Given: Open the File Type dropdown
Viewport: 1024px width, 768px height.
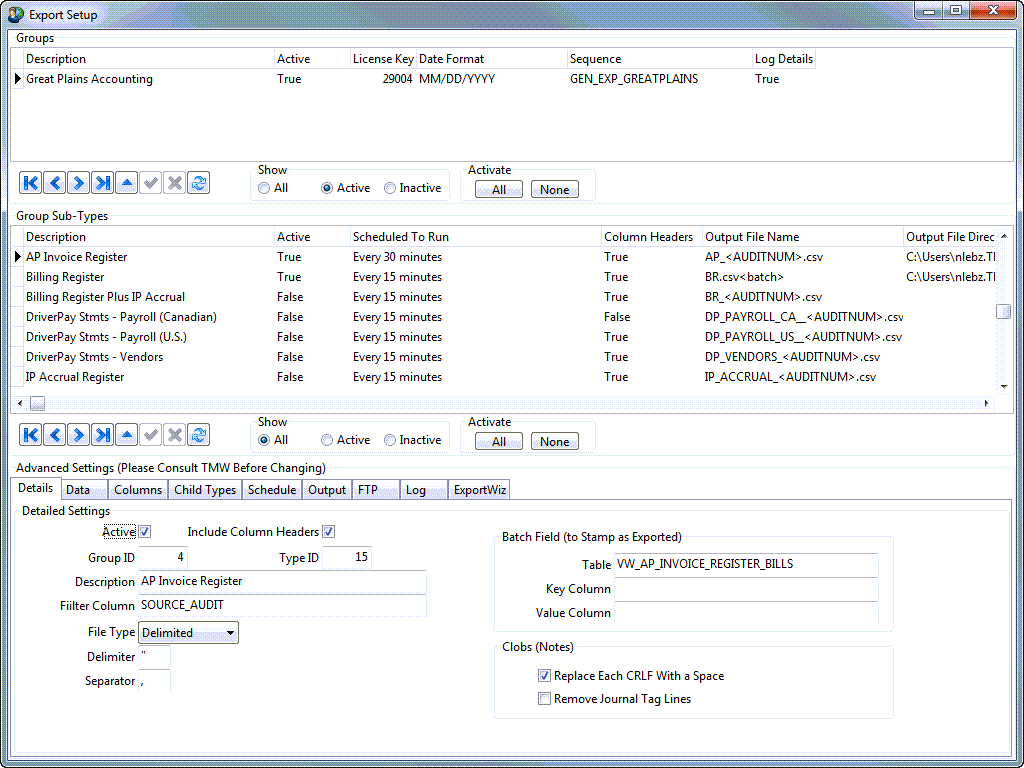Looking at the screenshot, I should pyautogui.click(x=230, y=633).
